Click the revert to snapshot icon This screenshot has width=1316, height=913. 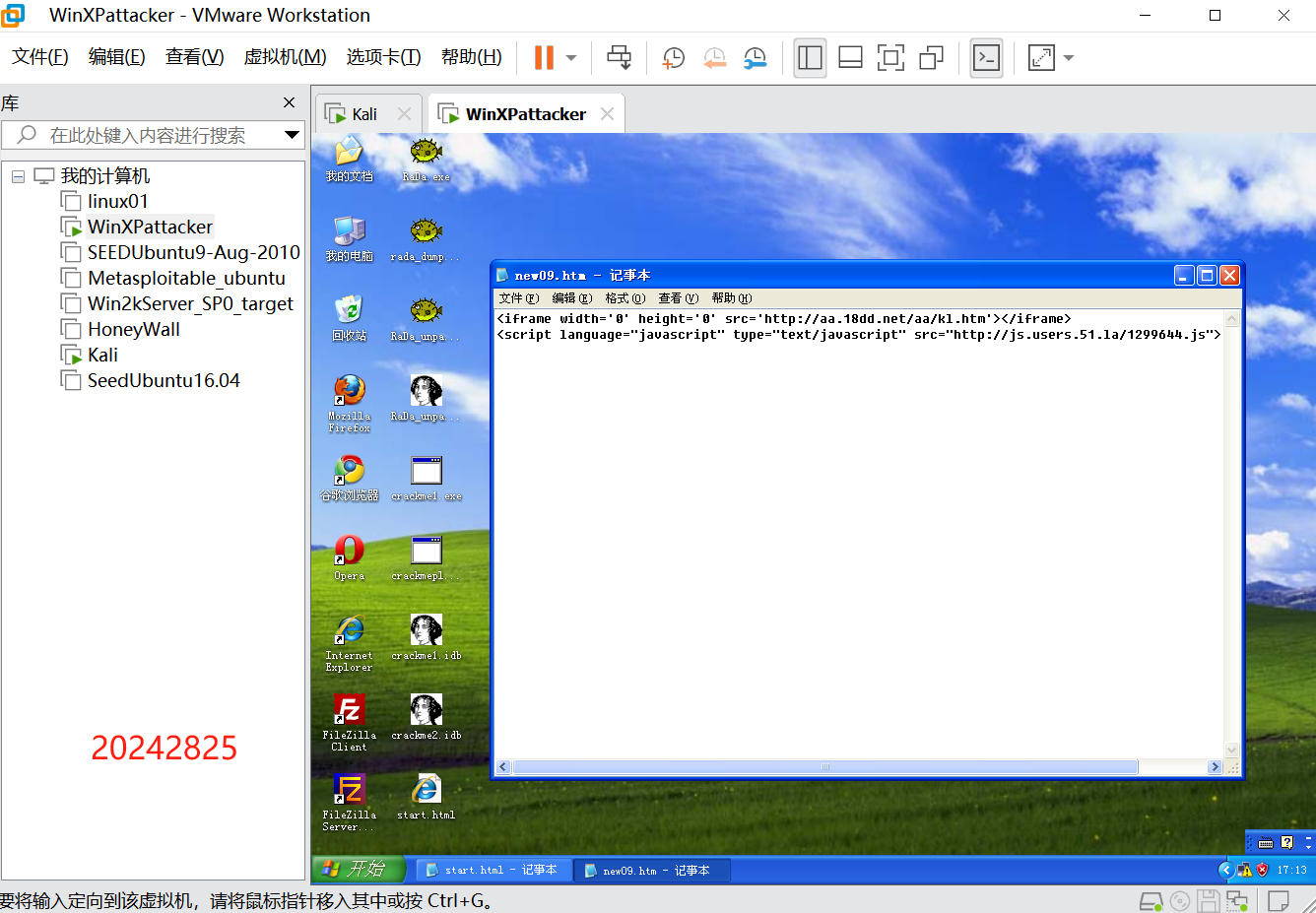click(714, 58)
